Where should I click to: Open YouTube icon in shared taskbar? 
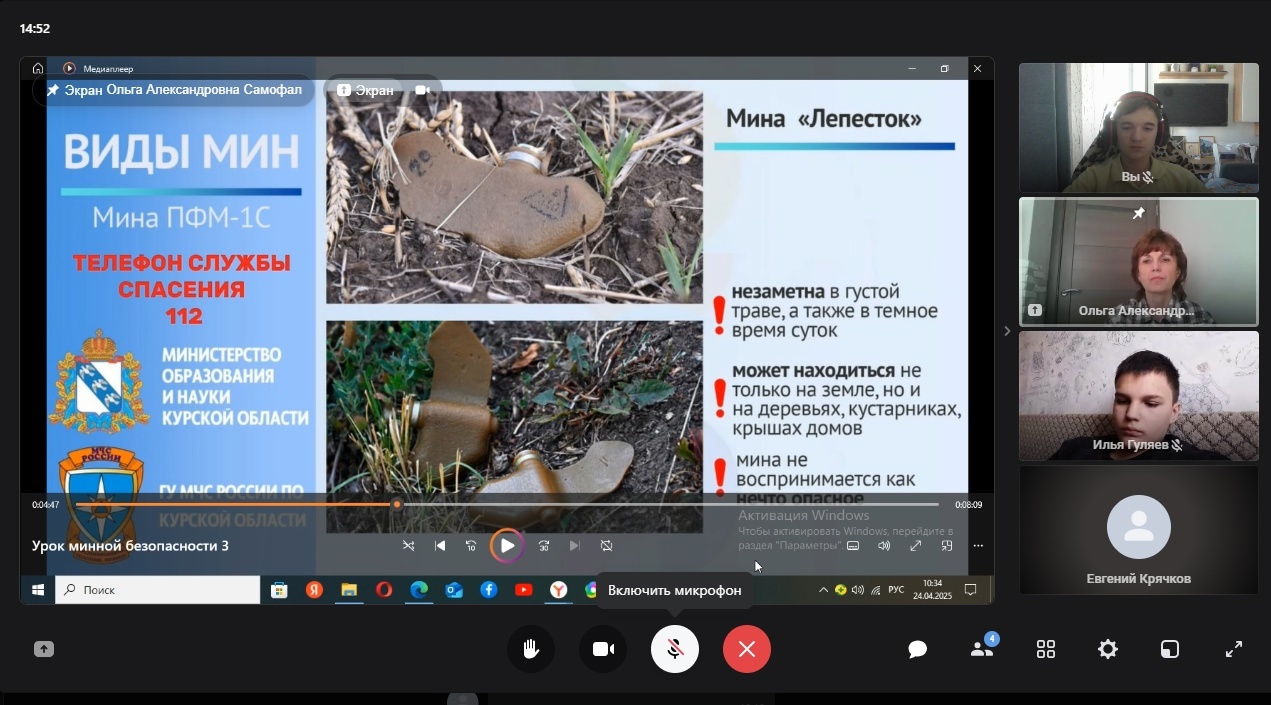523,590
